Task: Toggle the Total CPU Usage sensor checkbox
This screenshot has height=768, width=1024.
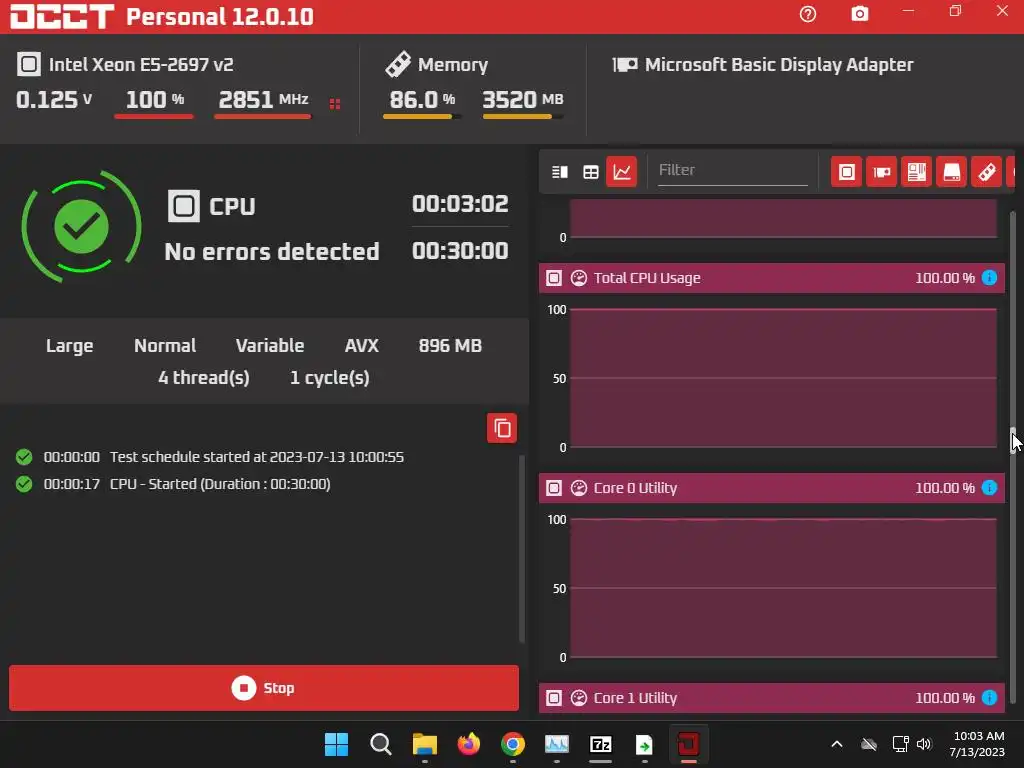Action: 554,278
